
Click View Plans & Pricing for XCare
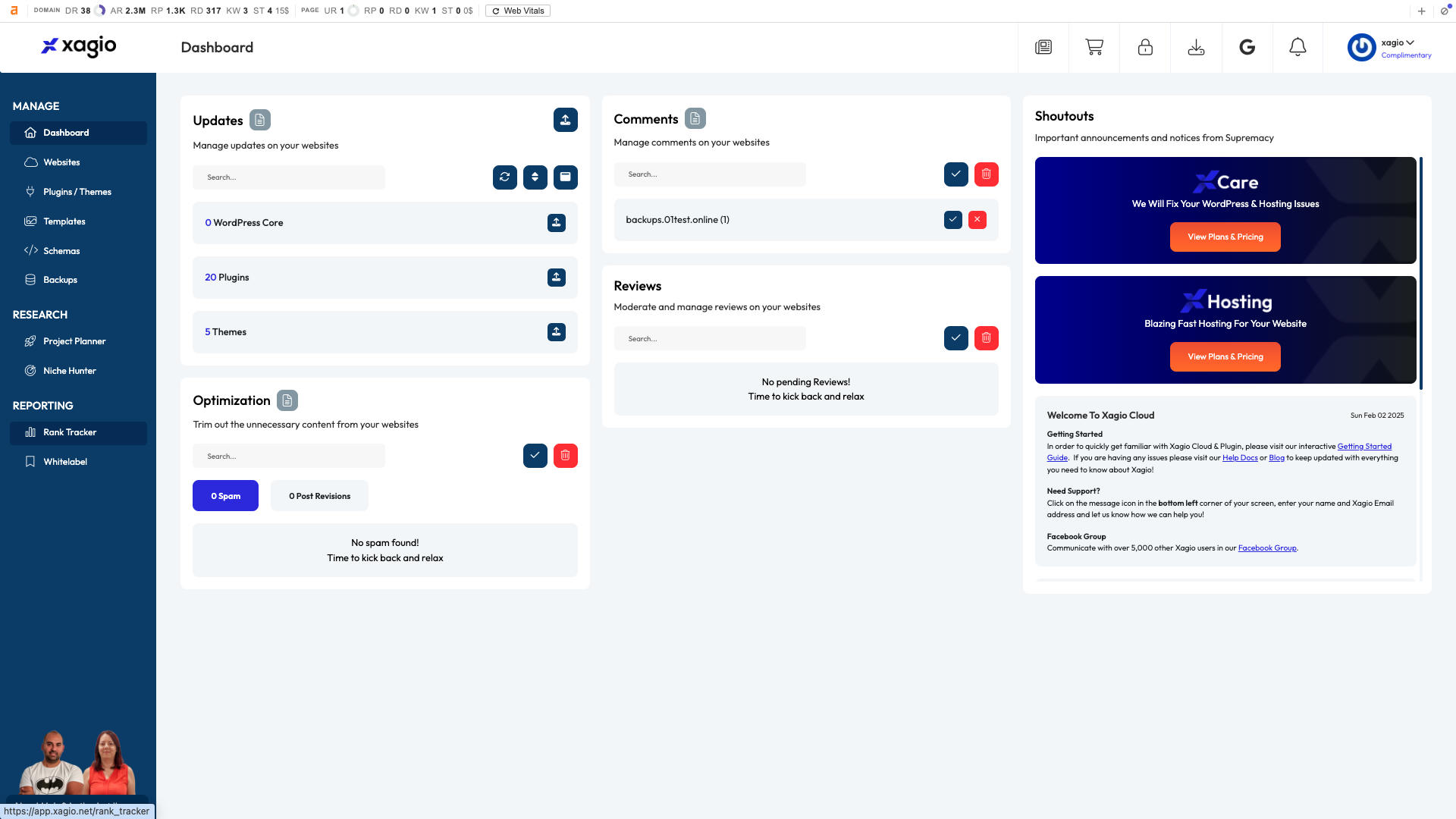[x=1225, y=237]
